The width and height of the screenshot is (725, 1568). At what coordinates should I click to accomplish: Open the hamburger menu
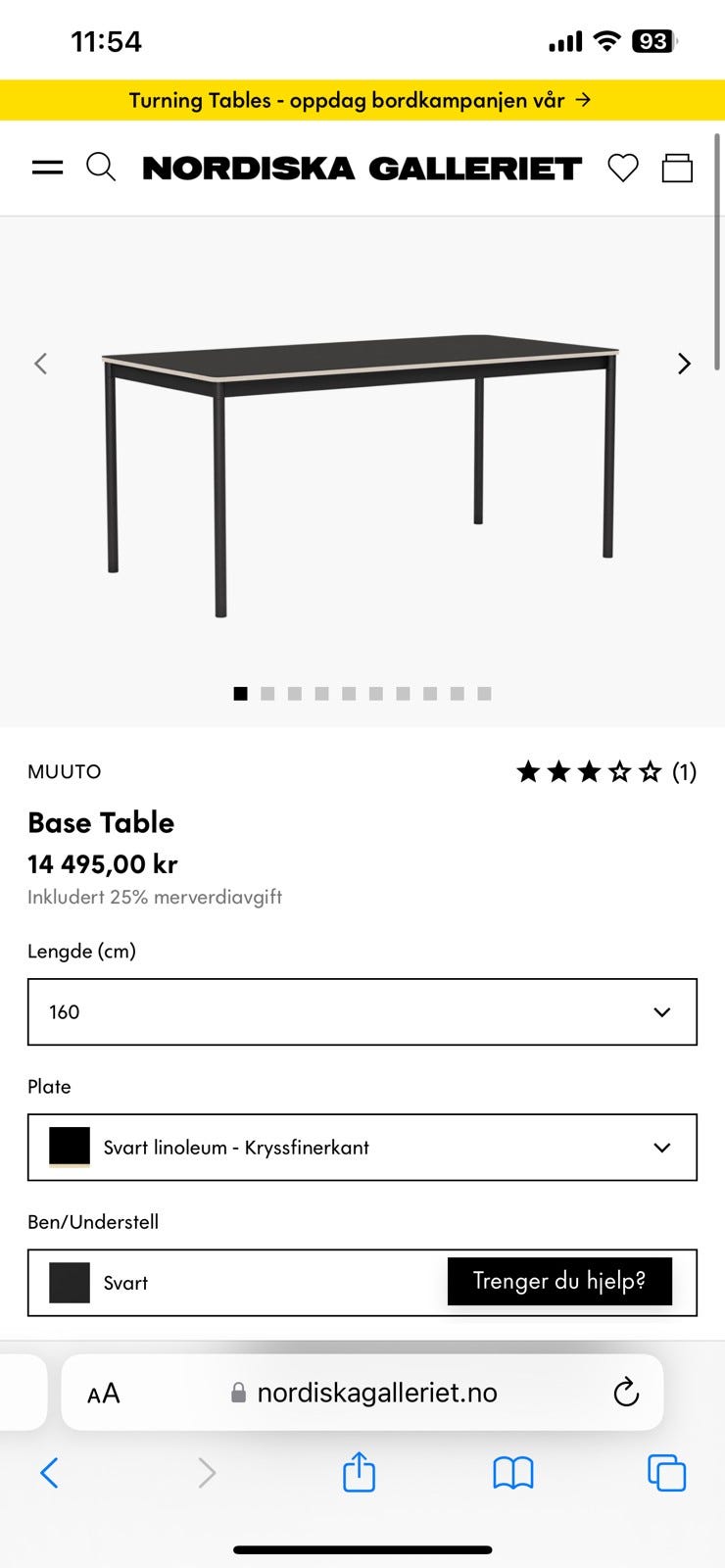47,168
